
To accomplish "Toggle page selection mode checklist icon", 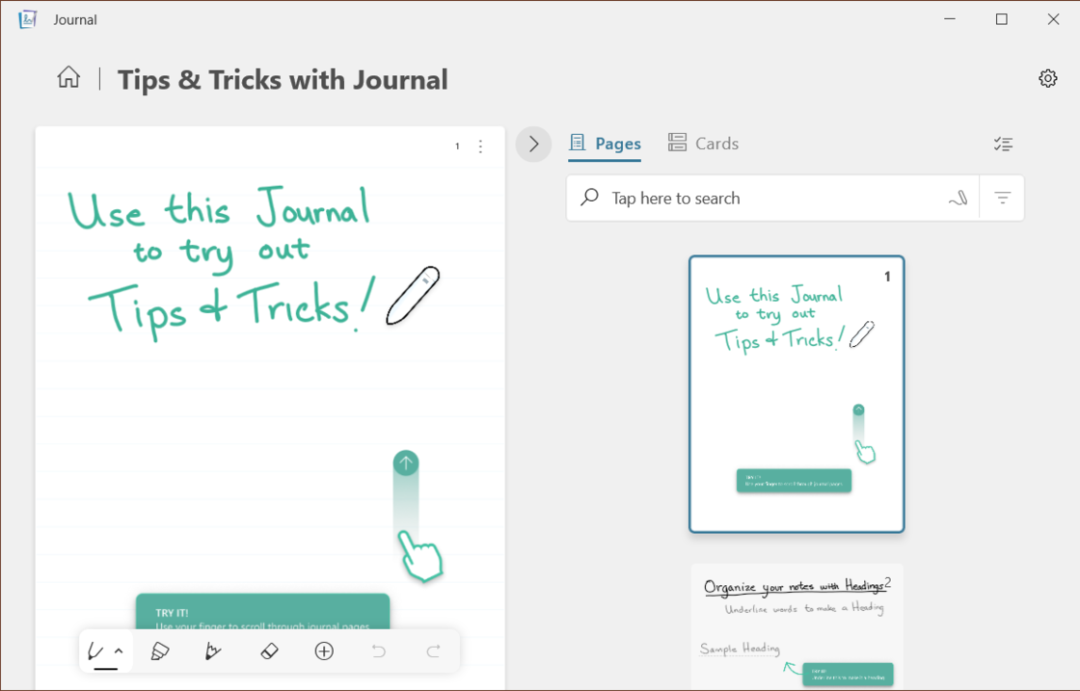I will tap(1003, 144).
